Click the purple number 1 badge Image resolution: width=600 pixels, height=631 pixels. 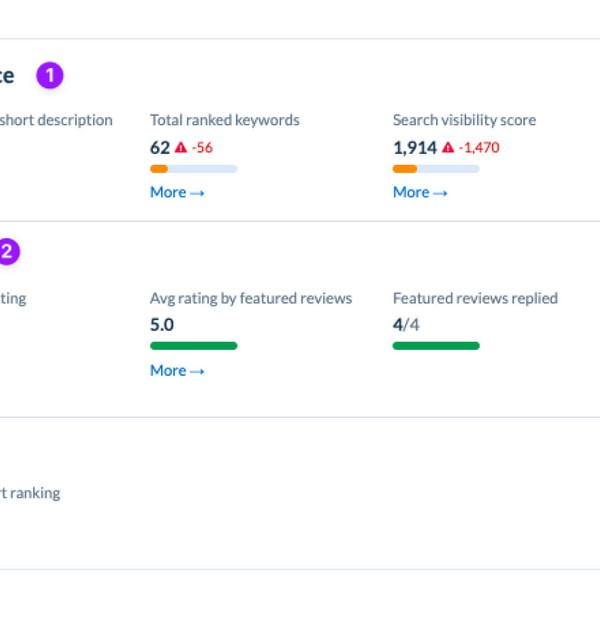pyautogui.click(x=50, y=75)
